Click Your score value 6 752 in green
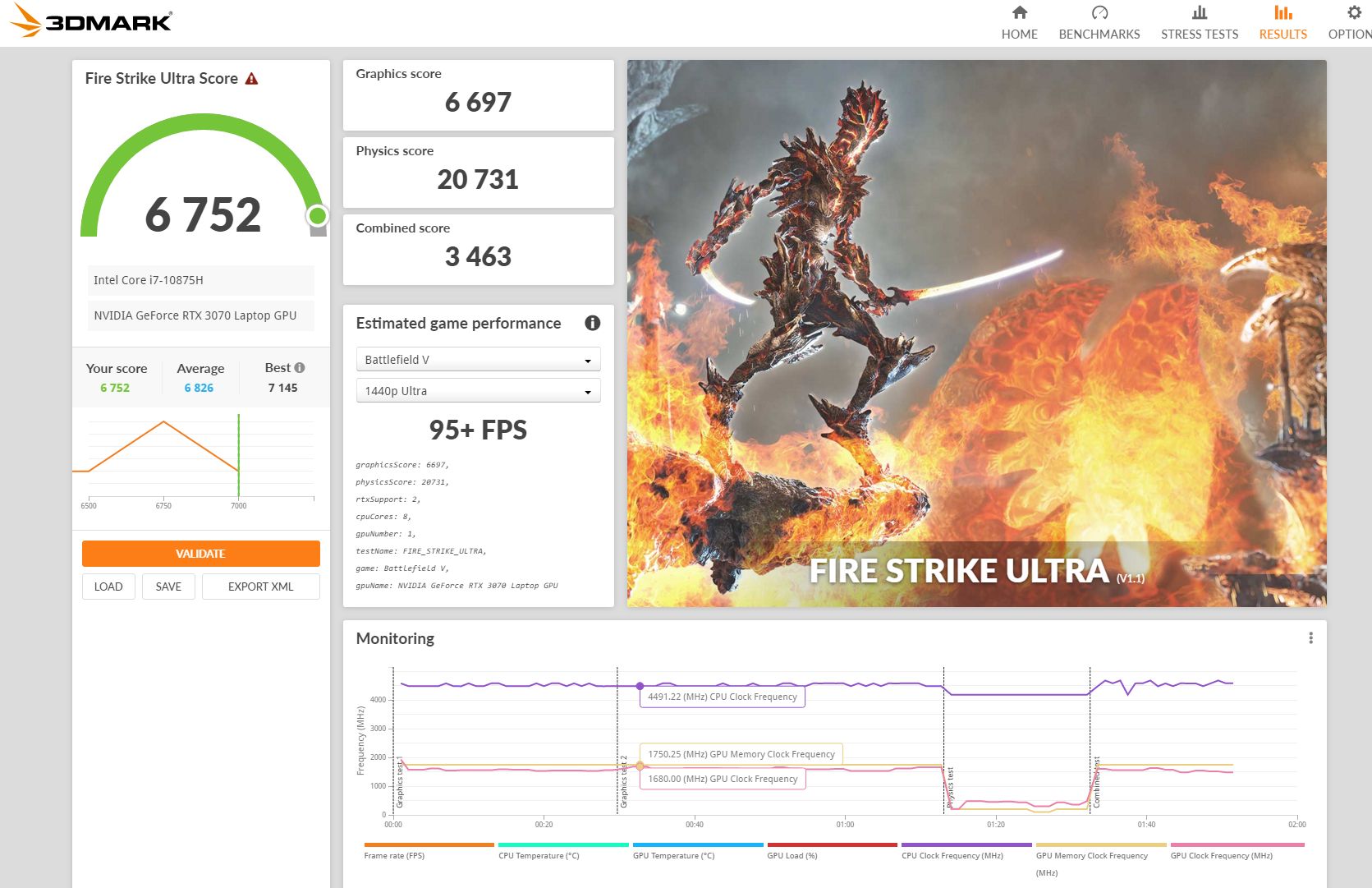This screenshot has width=1372, height=888. [115, 388]
